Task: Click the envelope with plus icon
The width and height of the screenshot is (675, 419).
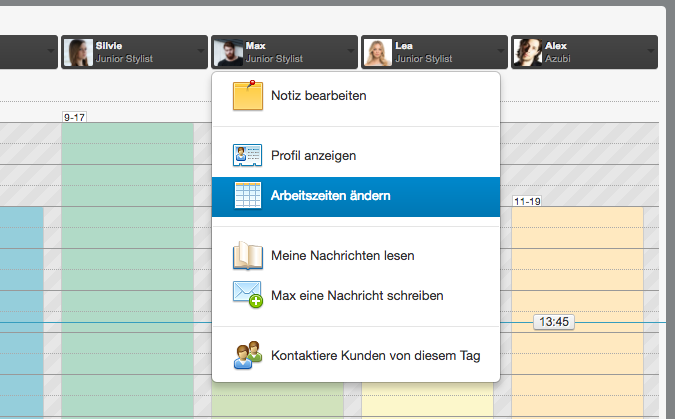Action: [248, 295]
